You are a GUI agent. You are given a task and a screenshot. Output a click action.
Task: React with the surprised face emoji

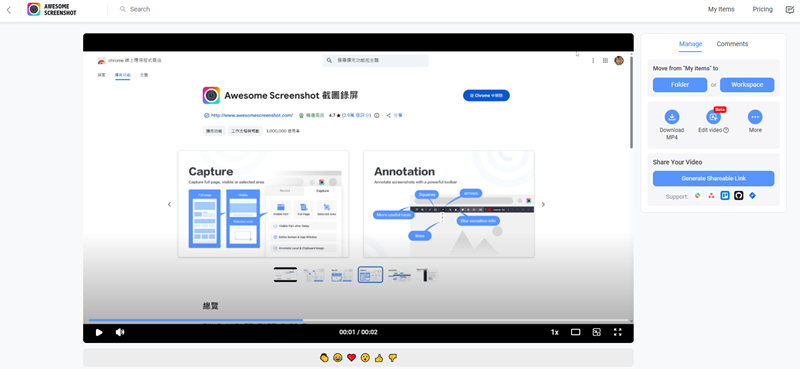tap(365, 358)
